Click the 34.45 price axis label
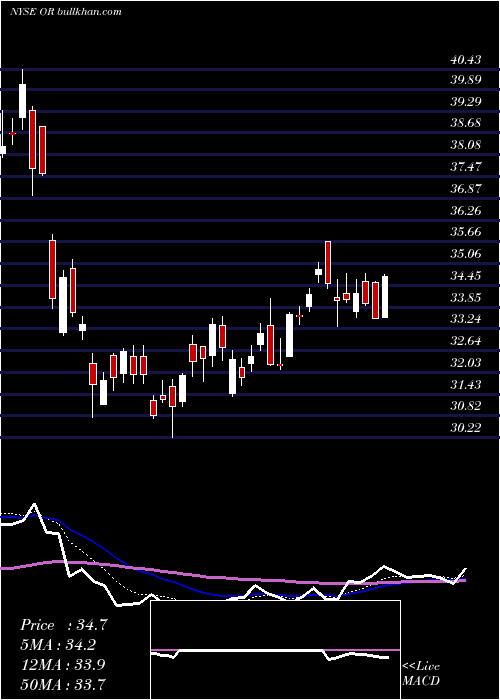Screen dimensions: 500x700 coord(466,276)
